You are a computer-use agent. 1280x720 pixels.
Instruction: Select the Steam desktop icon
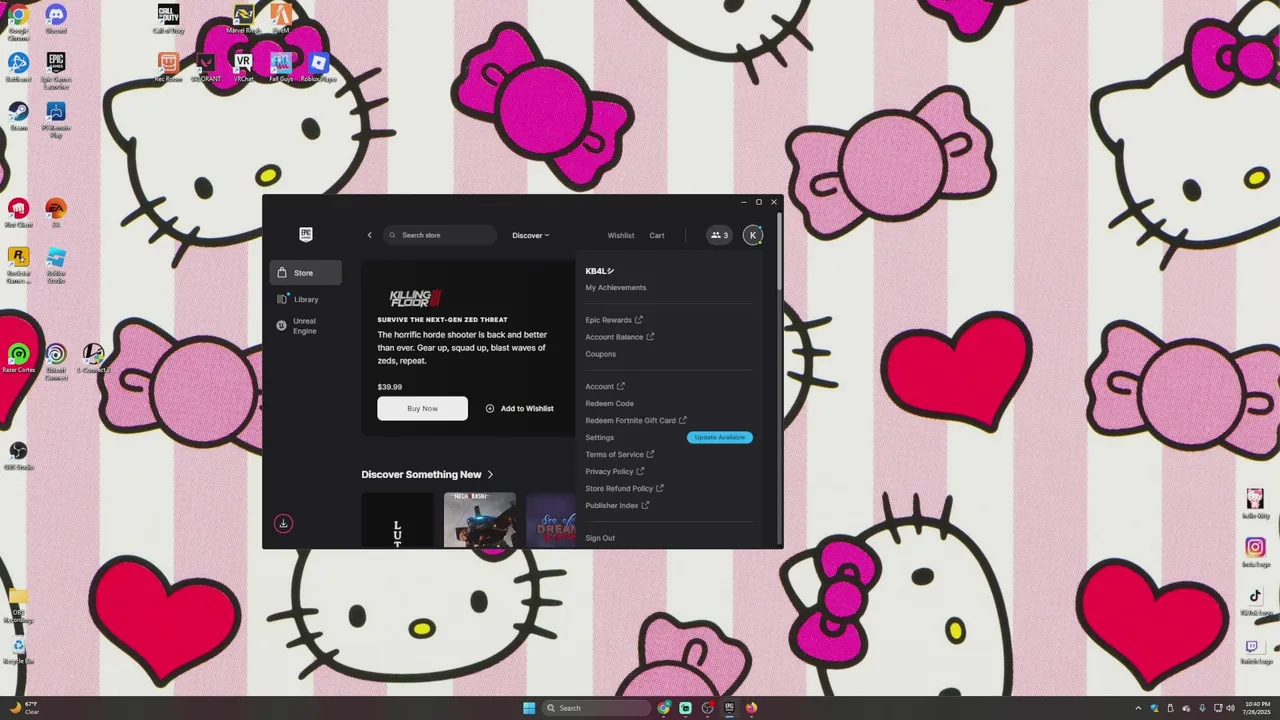click(19, 116)
